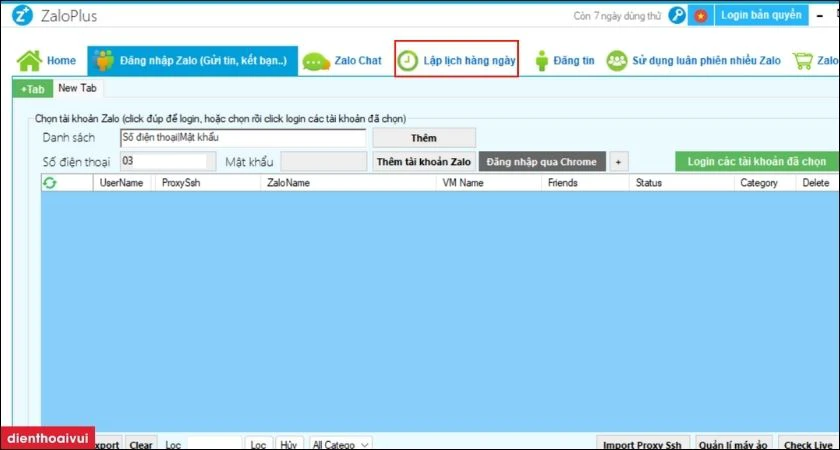Open the Home menu
Image resolution: width=840 pixels, height=450 pixels.
(x=47, y=61)
